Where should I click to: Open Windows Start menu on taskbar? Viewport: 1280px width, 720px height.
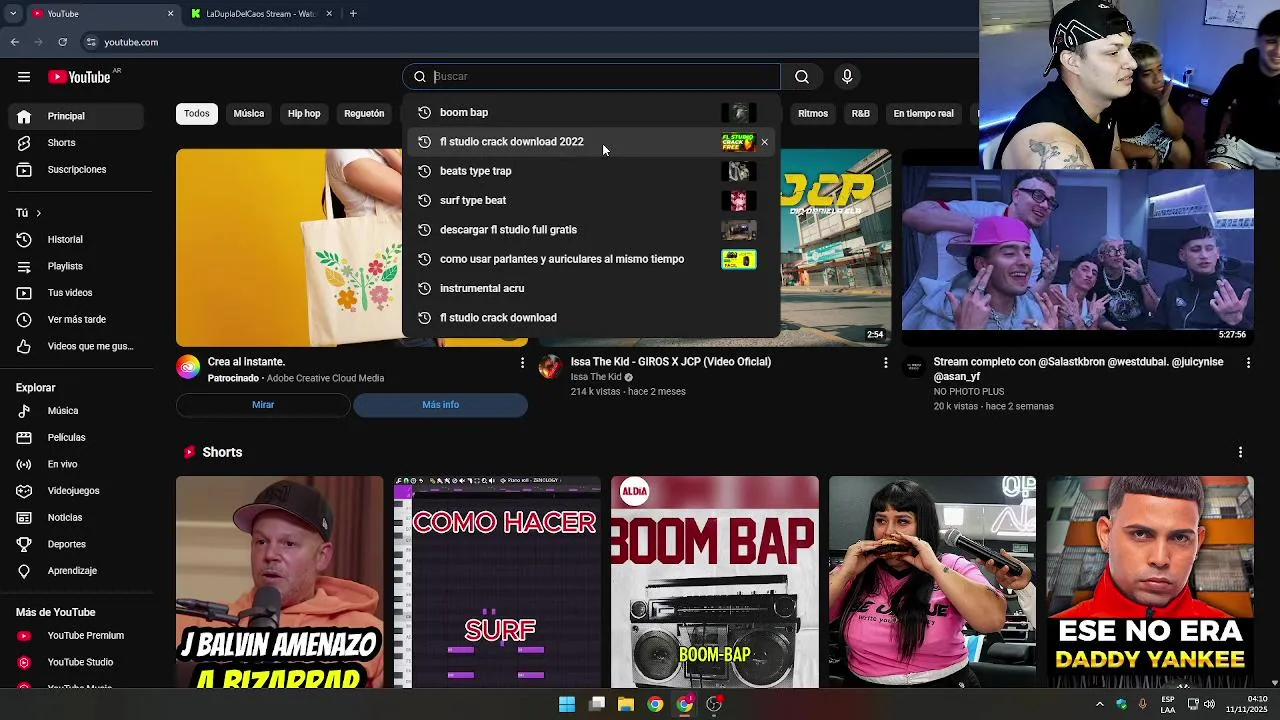pos(567,704)
